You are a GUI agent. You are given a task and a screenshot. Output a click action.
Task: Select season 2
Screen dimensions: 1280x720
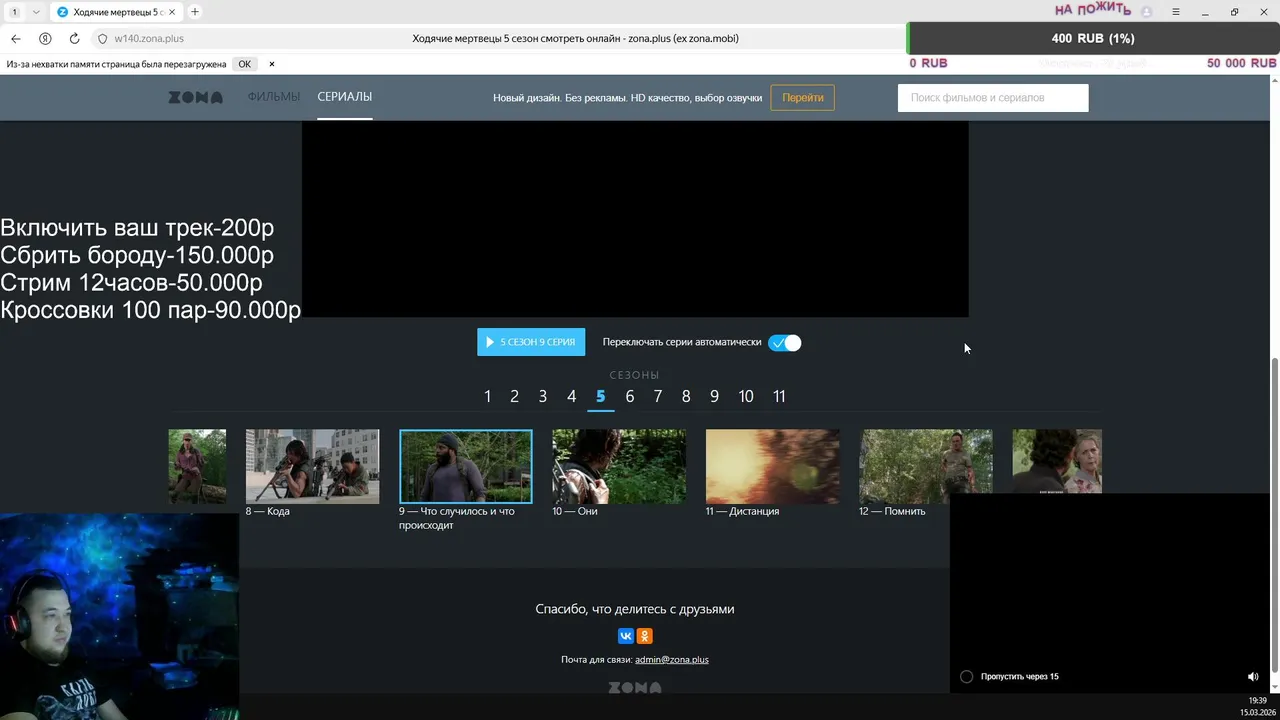click(515, 396)
